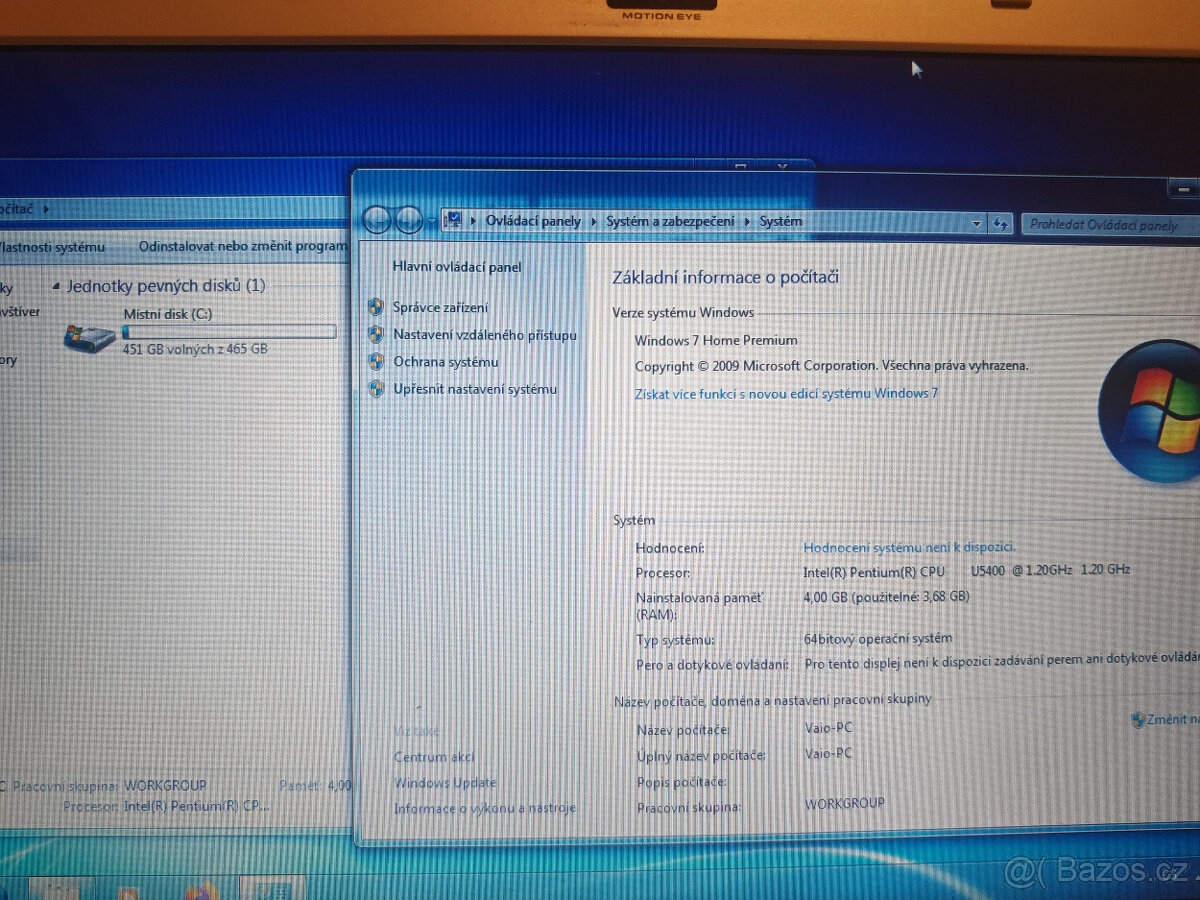
Task: Open Hlavní ovládací panel link
Action: tap(457, 267)
